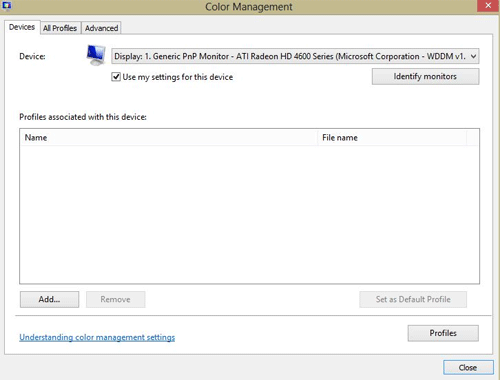Click the Add... button

[49, 299]
